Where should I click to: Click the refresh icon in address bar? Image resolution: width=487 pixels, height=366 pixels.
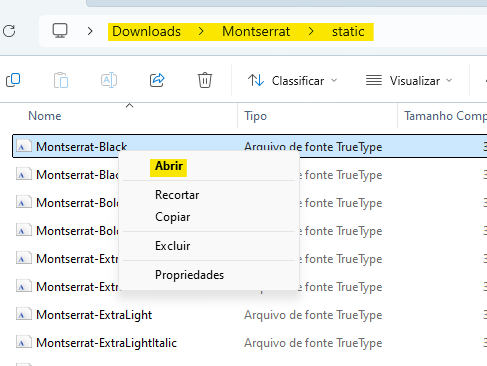pyautogui.click(x=9, y=31)
